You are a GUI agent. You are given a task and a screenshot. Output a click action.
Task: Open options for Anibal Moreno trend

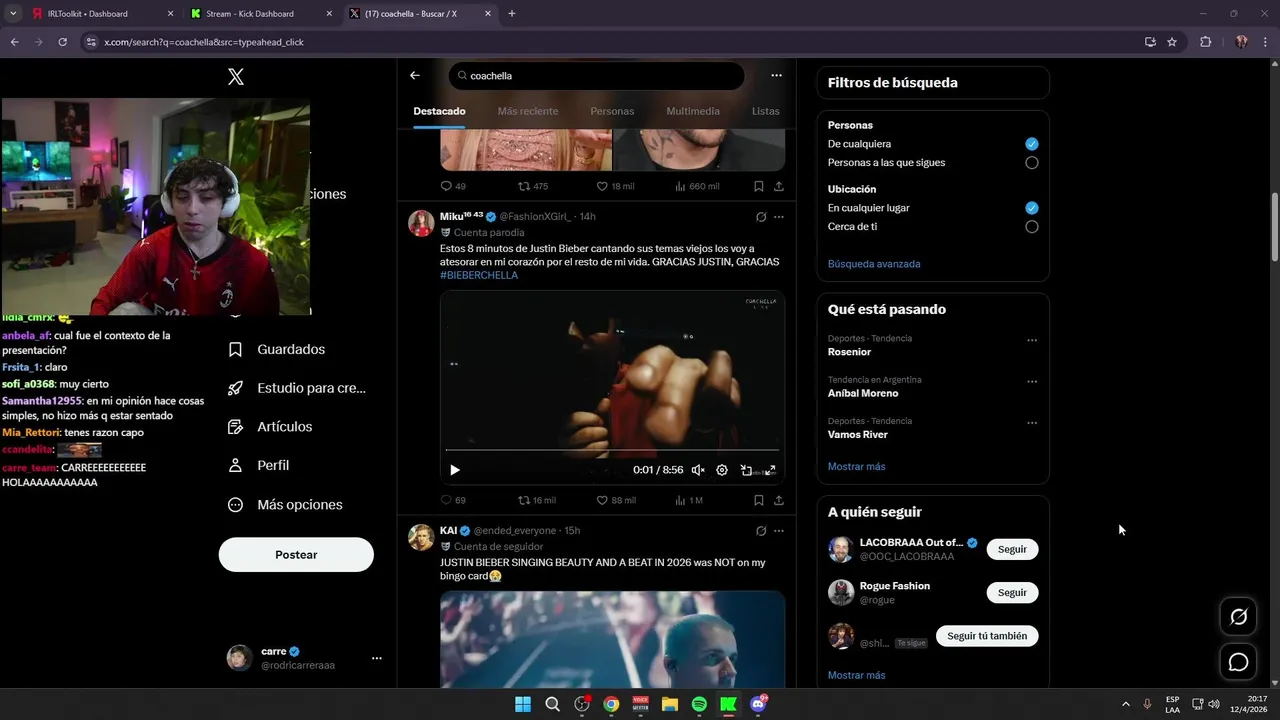(1032, 382)
